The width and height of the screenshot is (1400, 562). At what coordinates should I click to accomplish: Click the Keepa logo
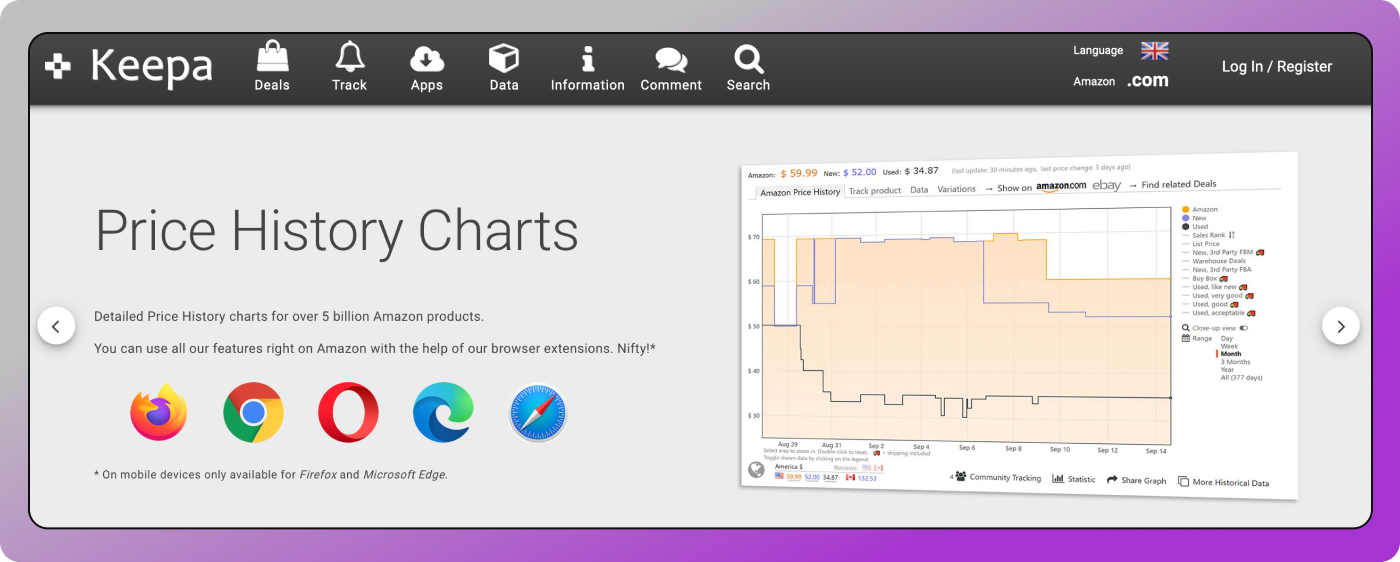point(129,67)
